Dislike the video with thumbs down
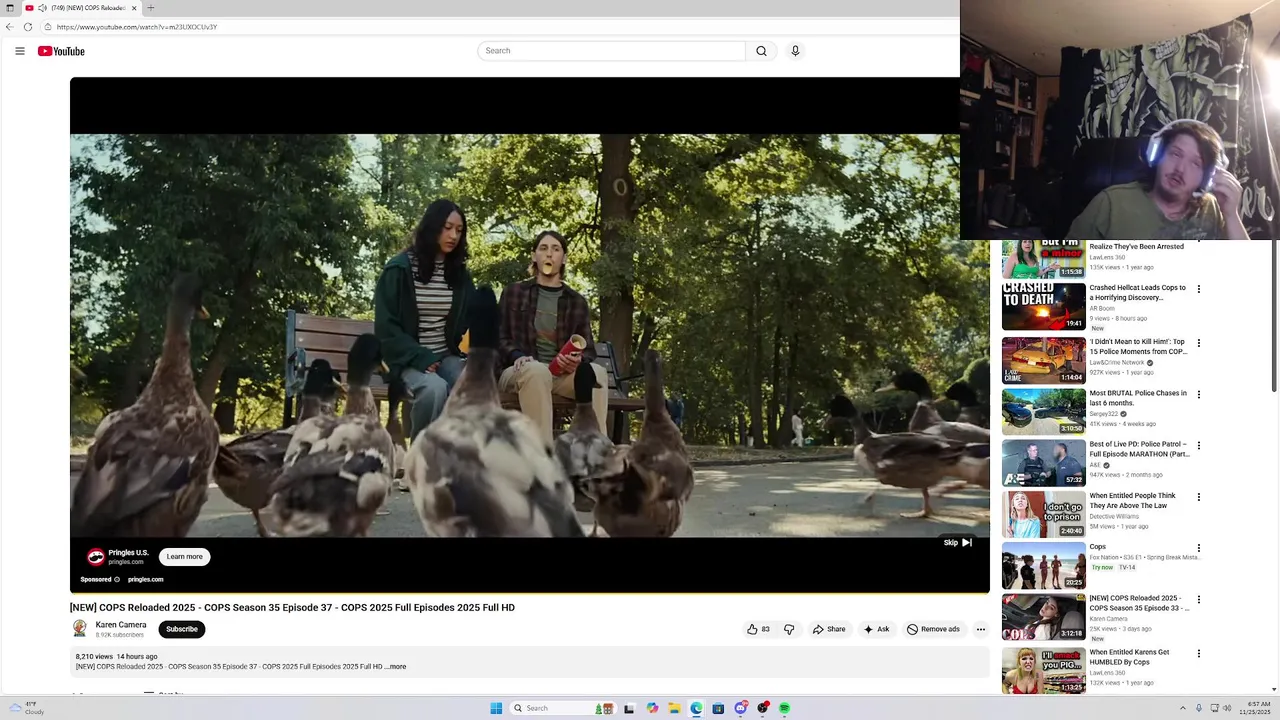1280x720 pixels. click(789, 629)
